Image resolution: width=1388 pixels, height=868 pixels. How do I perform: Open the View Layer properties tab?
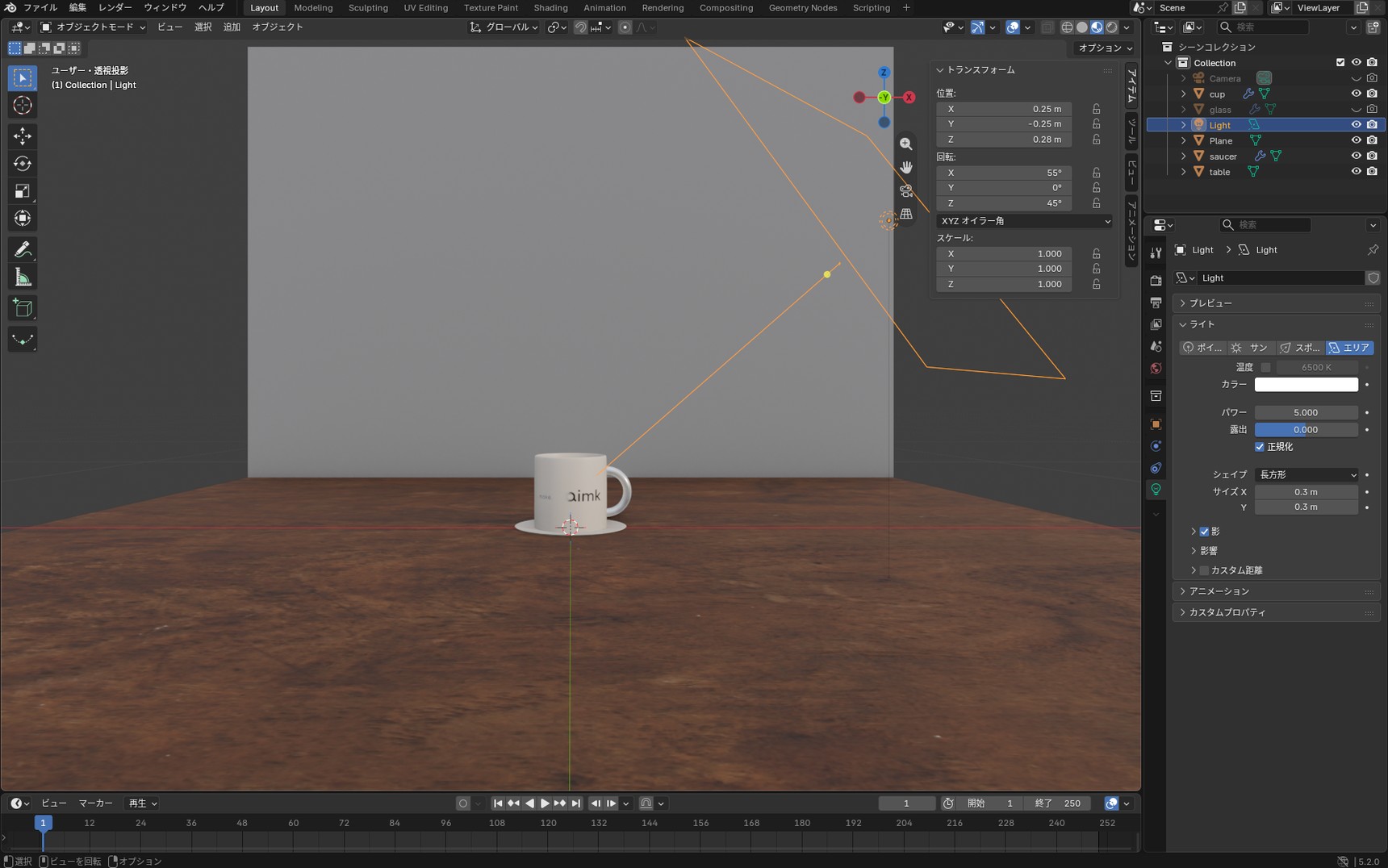pos(1156,324)
